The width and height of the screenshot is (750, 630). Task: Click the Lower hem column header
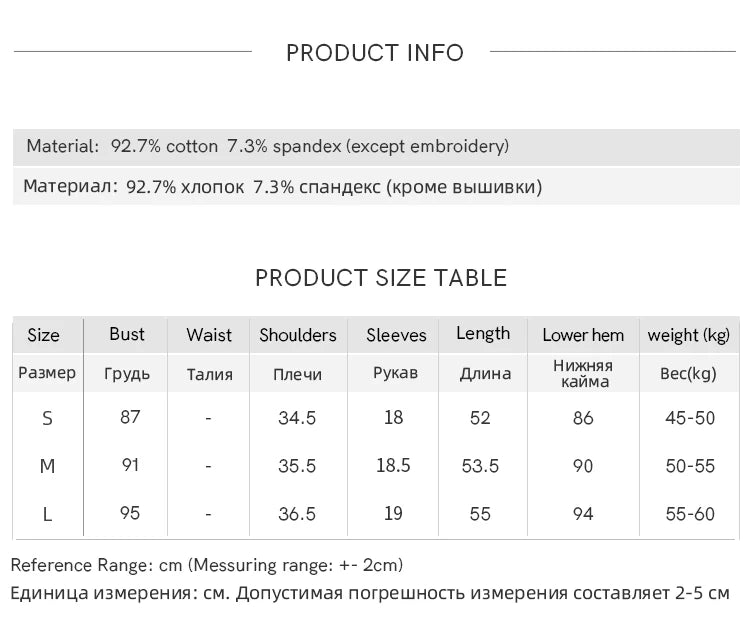click(583, 335)
